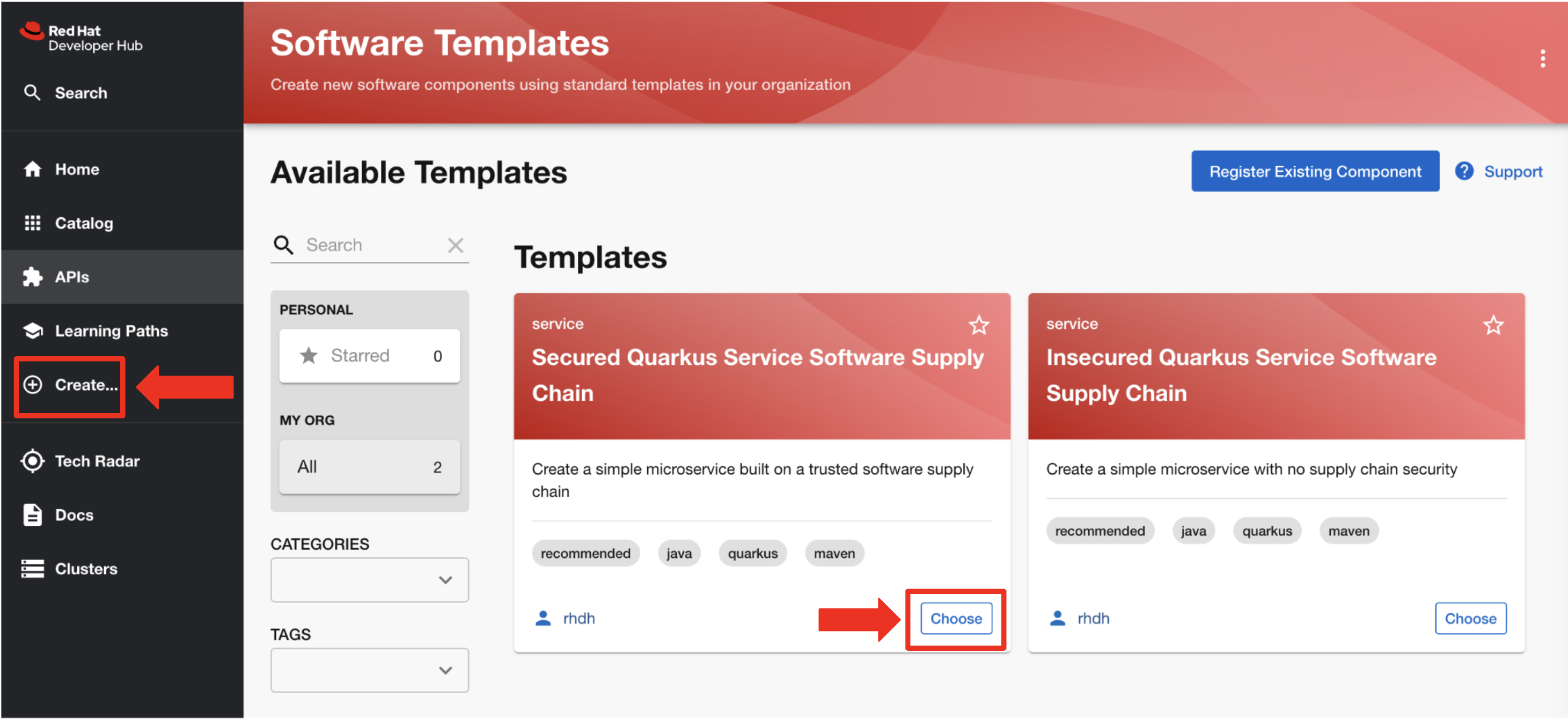The width and height of the screenshot is (1568, 720).
Task: Click Register Existing Component button
Action: pos(1315,171)
